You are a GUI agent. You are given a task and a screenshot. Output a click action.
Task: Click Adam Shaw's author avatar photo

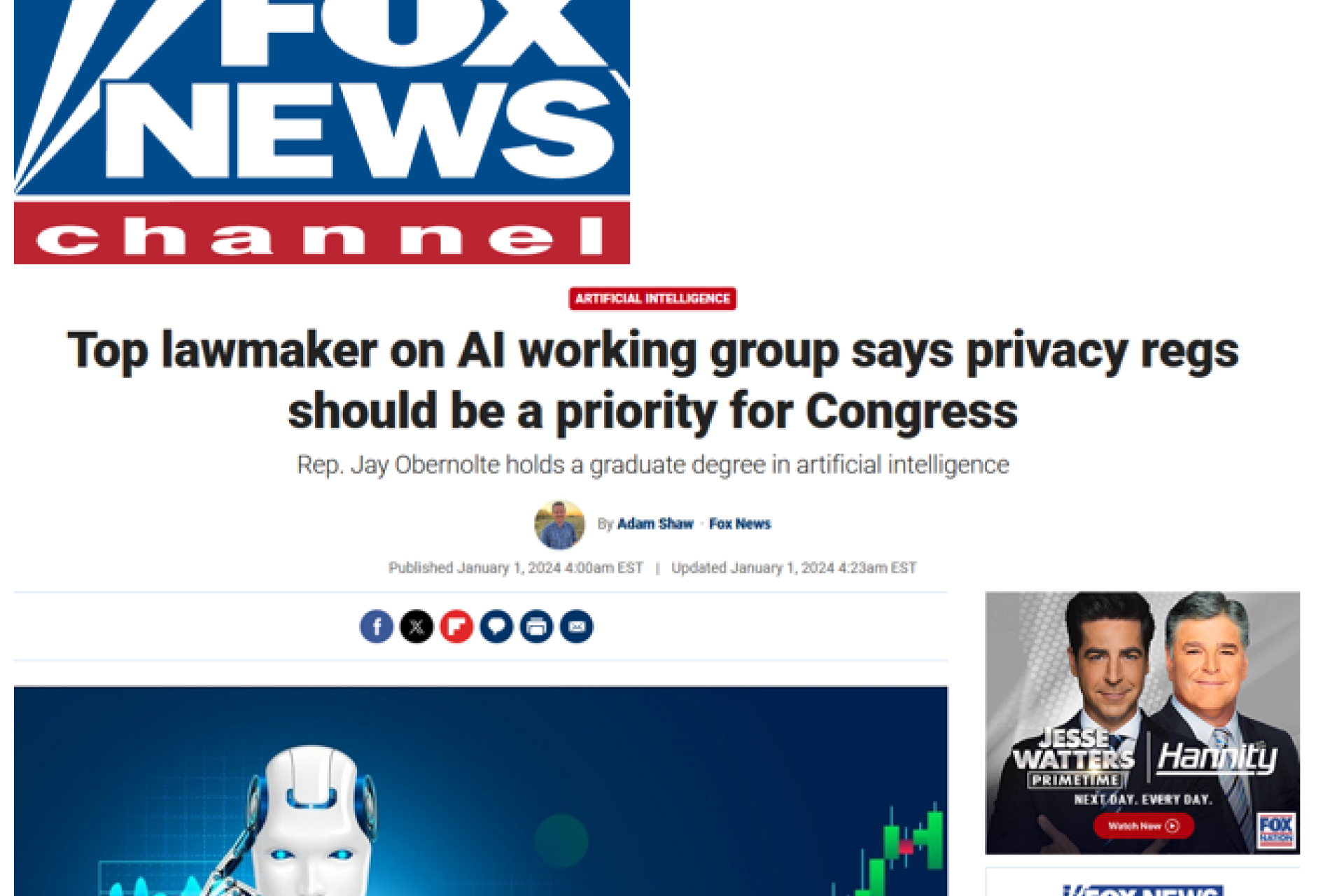(559, 525)
